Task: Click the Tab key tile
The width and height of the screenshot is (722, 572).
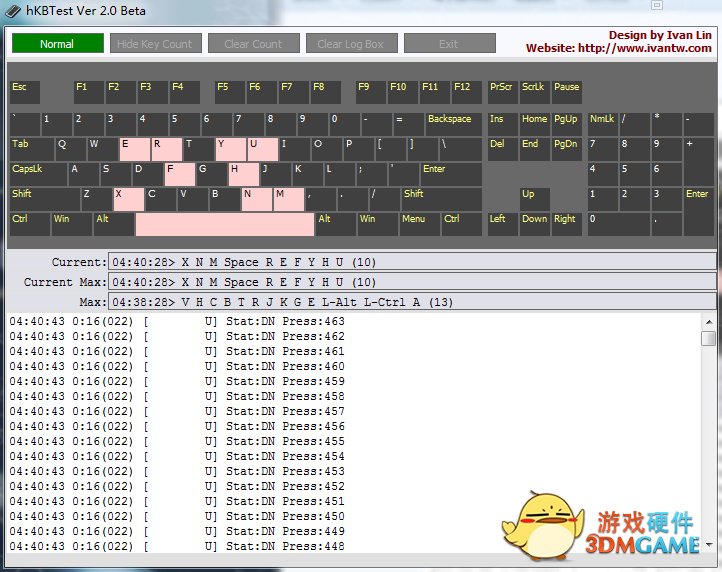Action: coord(32,149)
